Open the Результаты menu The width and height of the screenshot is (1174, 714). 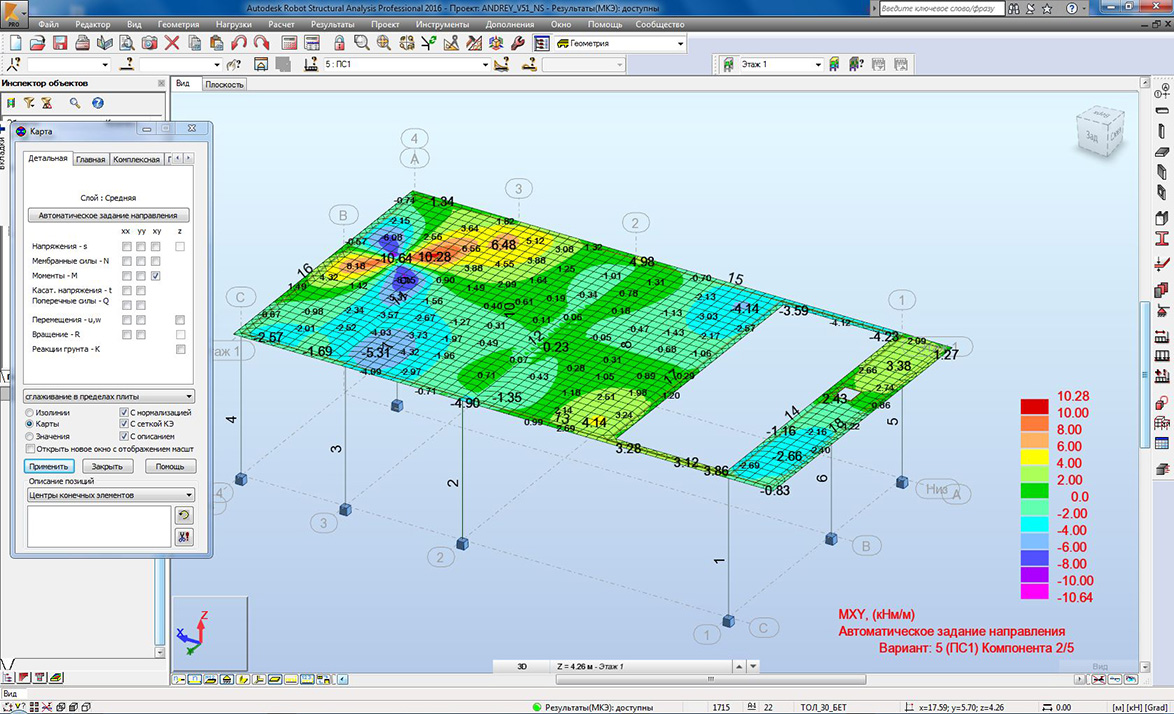[x=332, y=24]
